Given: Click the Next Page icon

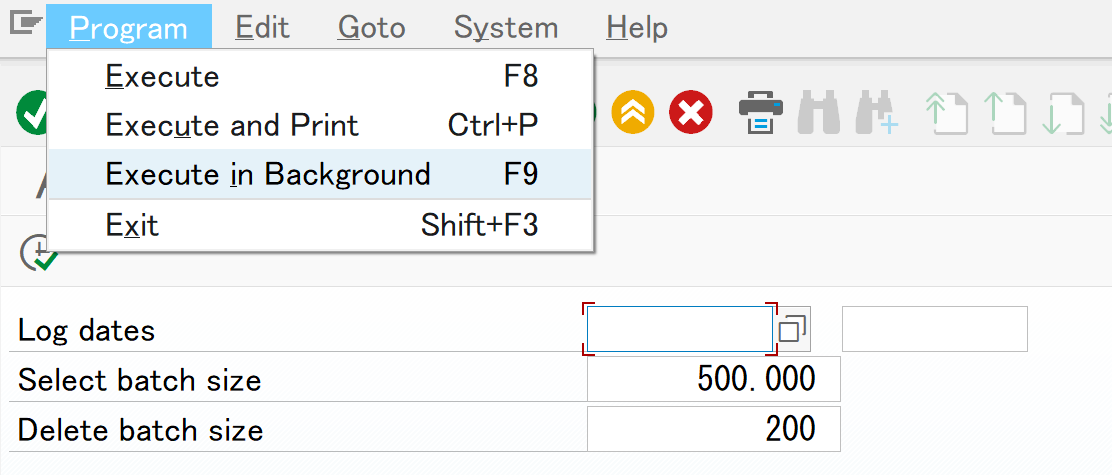Looking at the screenshot, I should [x=1062, y=112].
